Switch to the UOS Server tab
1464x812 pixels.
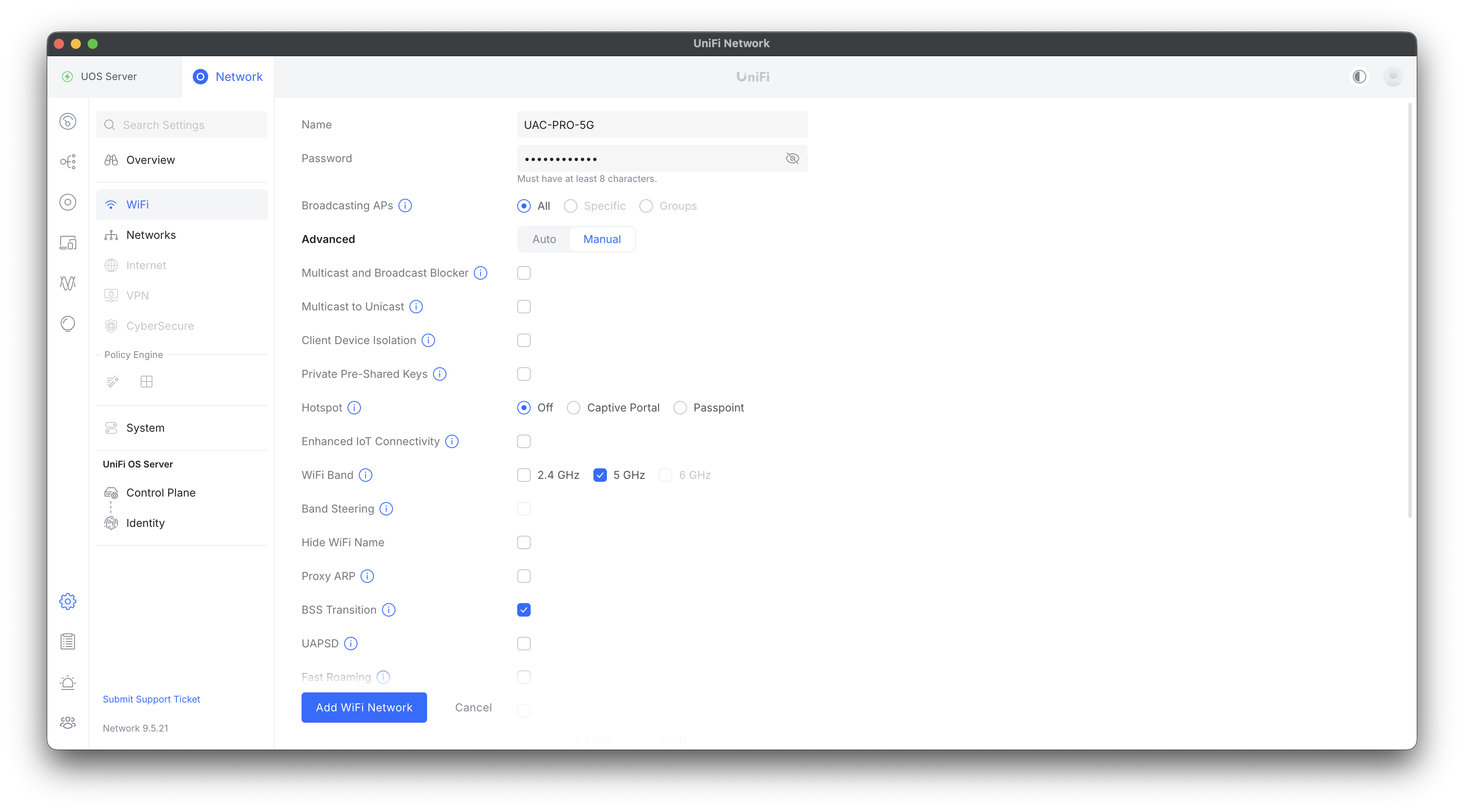(x=109, y=77)
